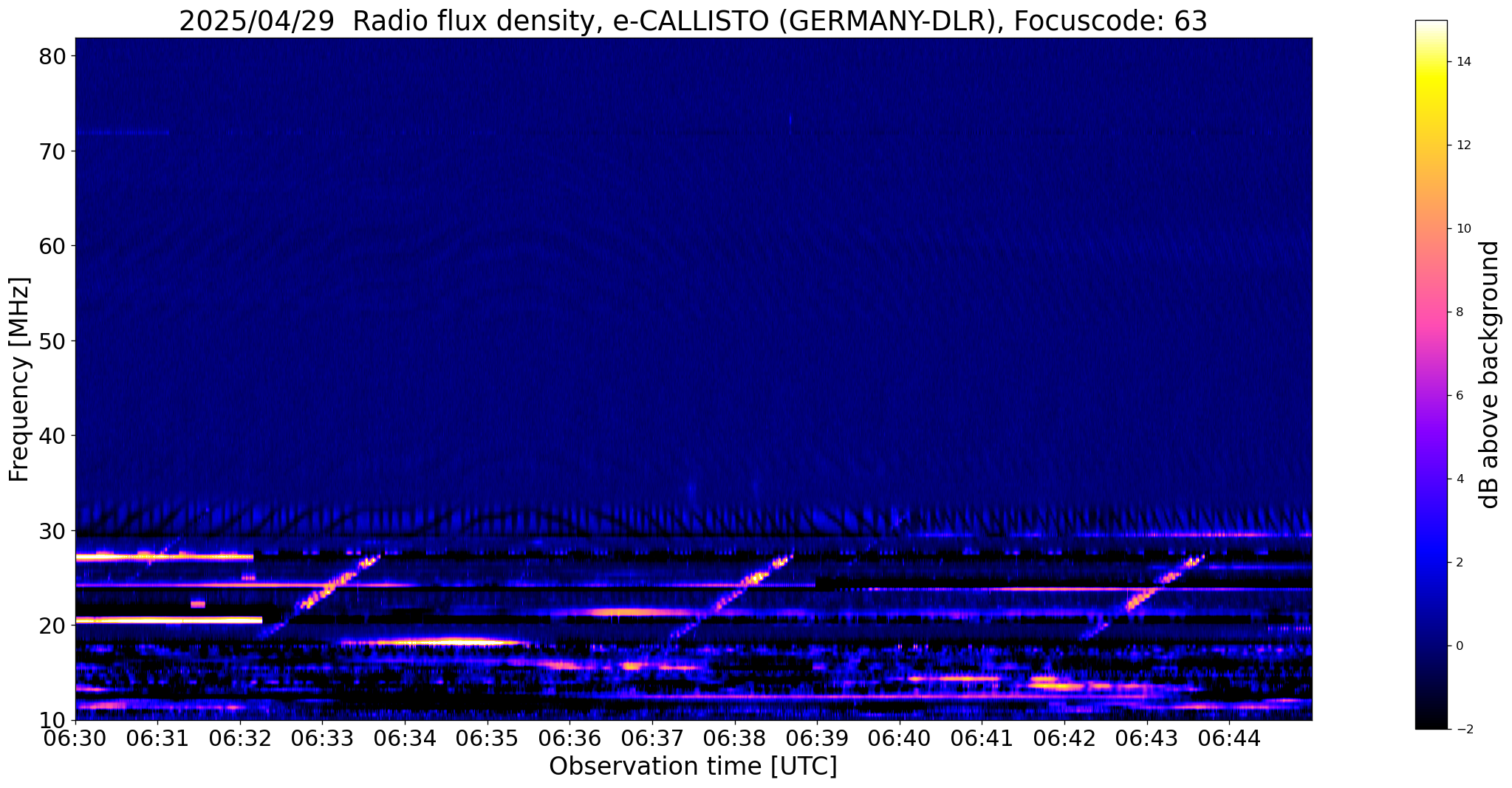Click the 10 MHz frequency tick label

[x=53, y=720]
